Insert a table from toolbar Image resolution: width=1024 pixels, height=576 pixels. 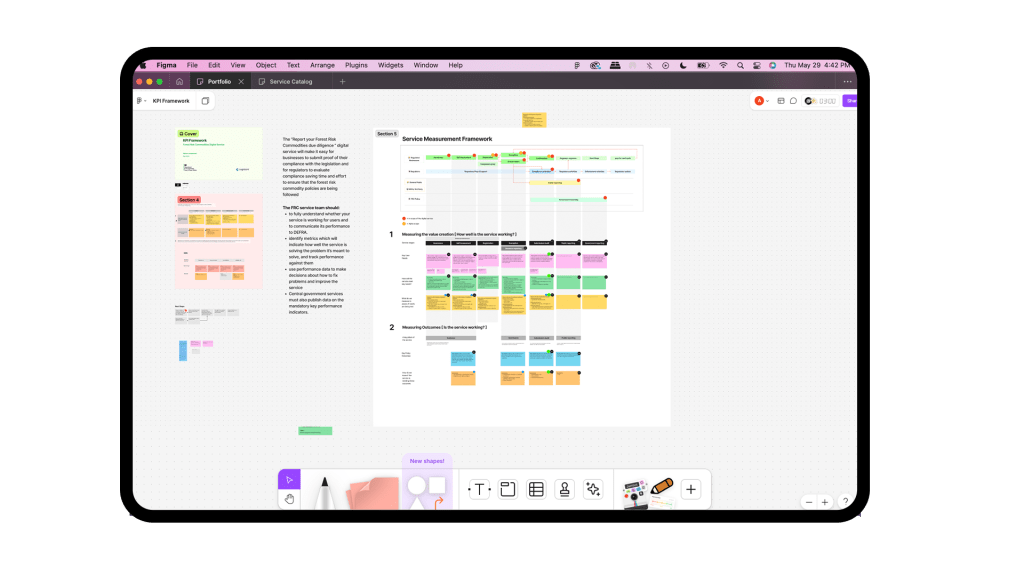(x=536, y=489)
